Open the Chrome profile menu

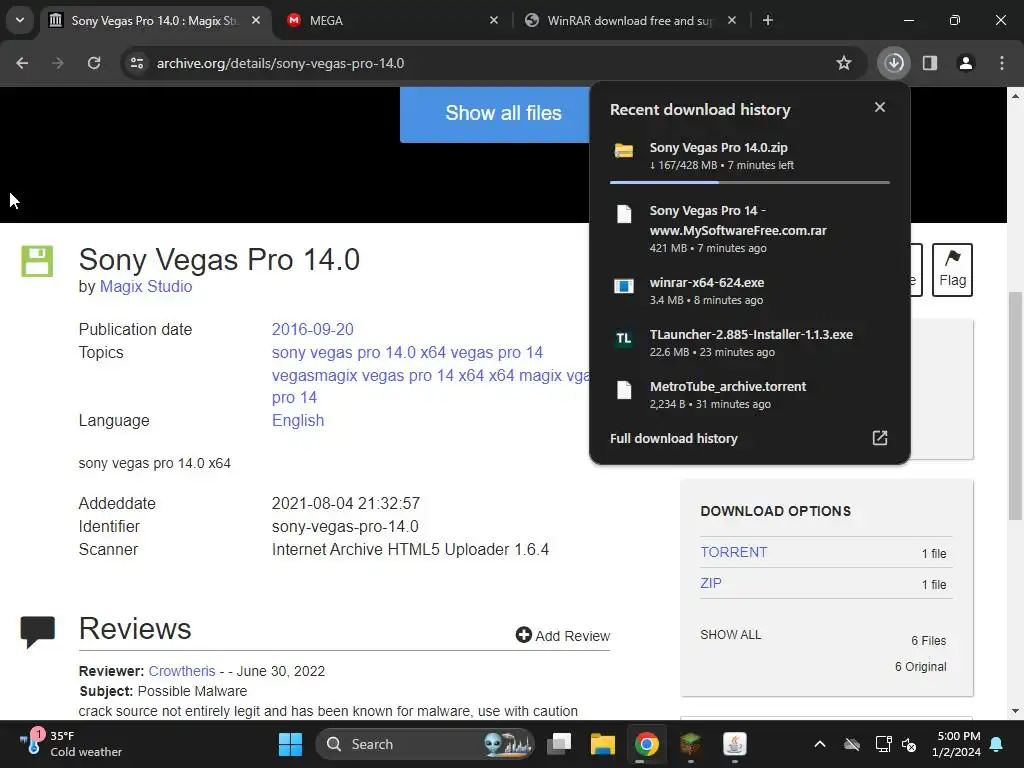(966, 63)
